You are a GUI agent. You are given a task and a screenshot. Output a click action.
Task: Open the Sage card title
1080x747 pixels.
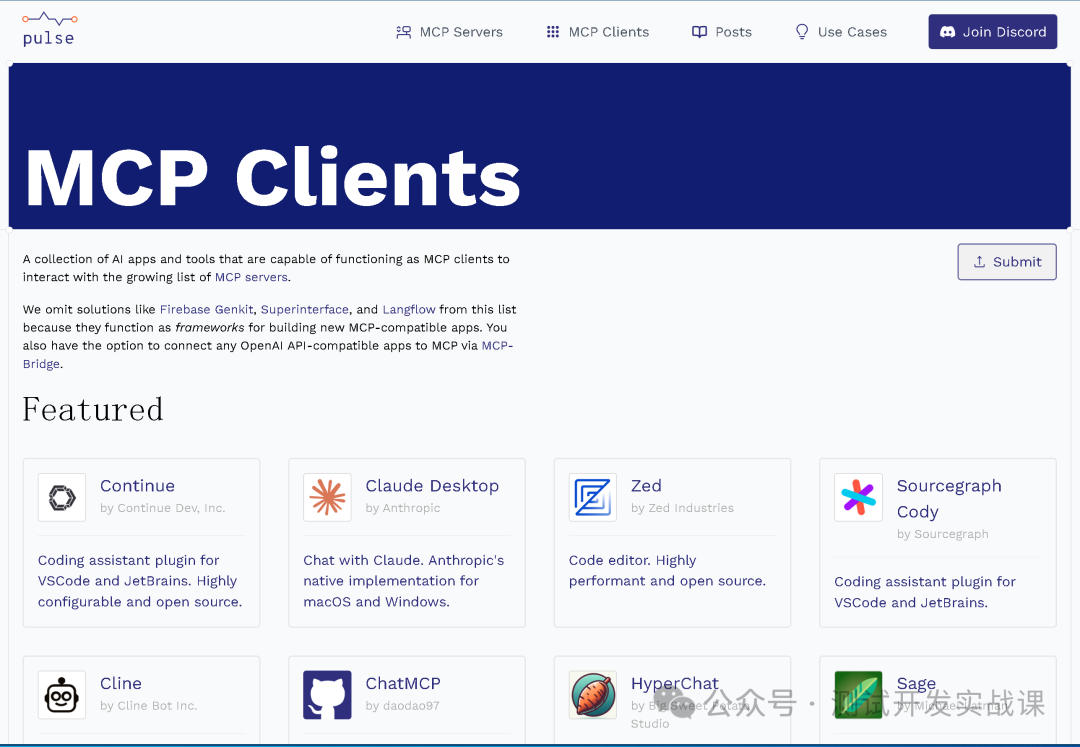click(x=916, y=683)
